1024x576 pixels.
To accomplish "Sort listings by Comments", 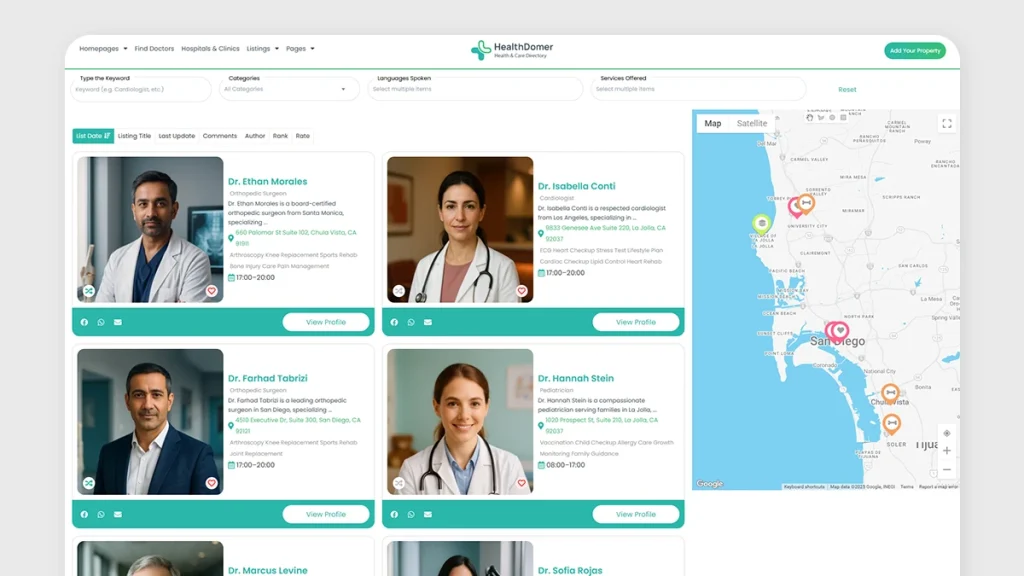I will (219, 136).
